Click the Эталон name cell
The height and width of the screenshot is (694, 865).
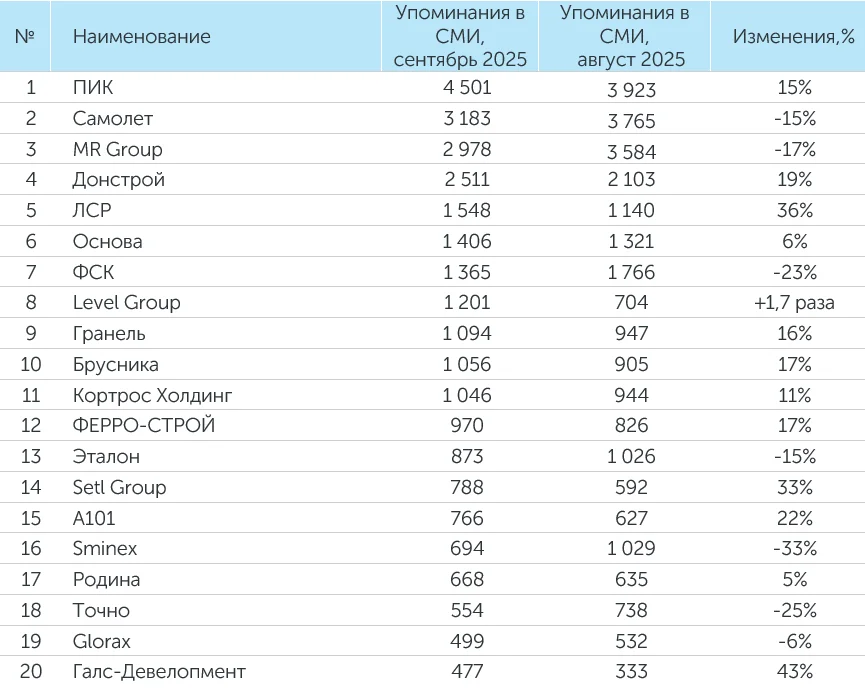pos(106,457)
